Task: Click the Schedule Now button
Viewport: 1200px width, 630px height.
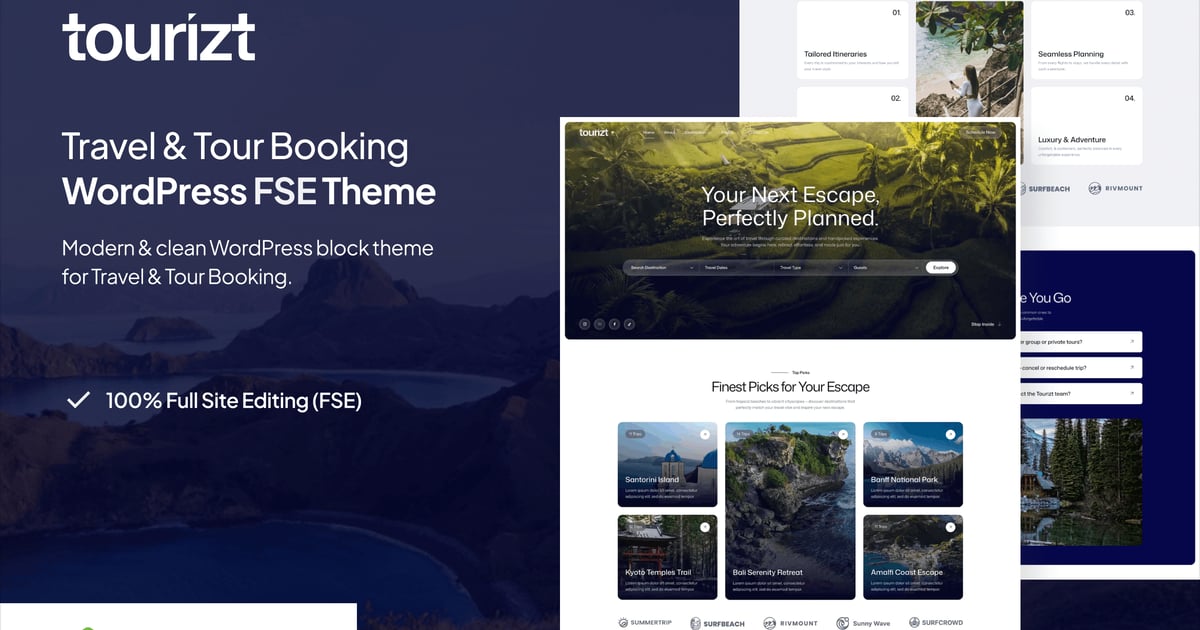Action: click(980, 132)
